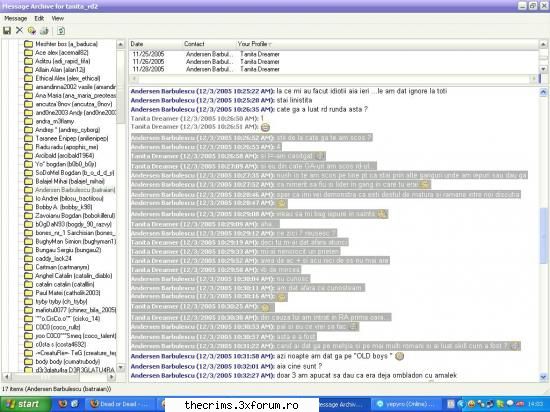Open the View menu
The width and height of the screenshot is (550, 412).
(58, 18)
